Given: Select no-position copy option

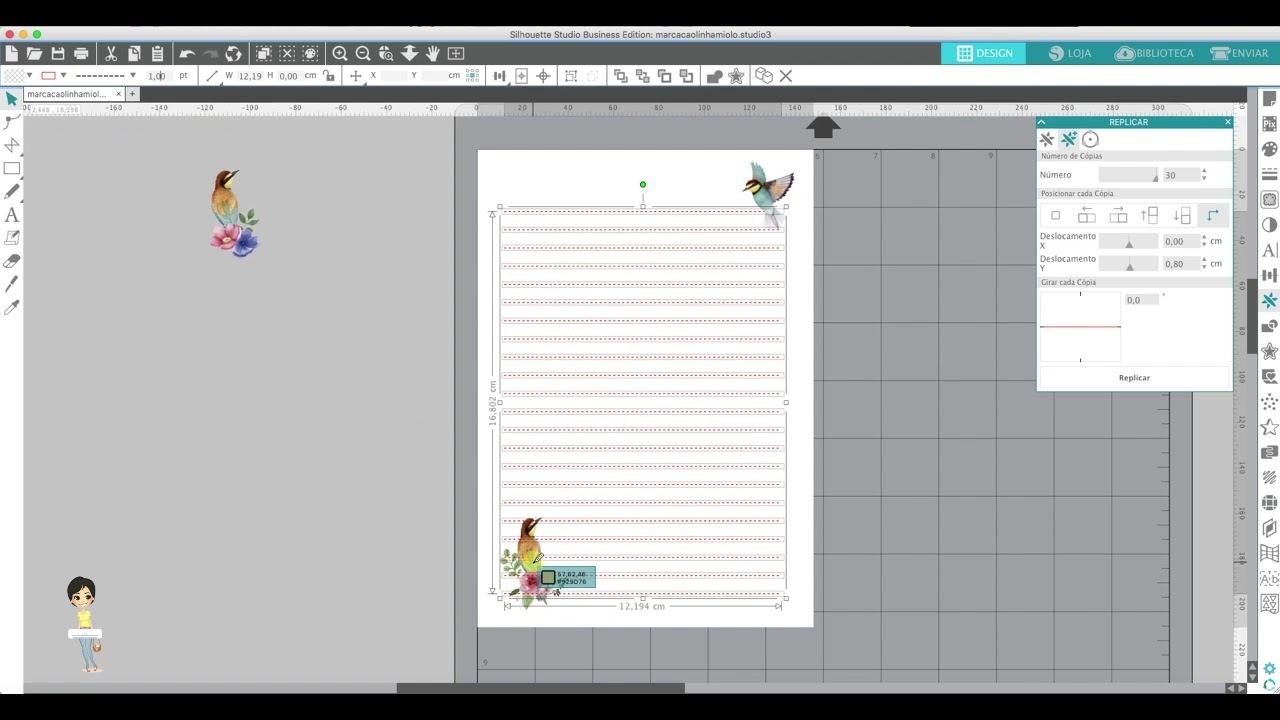Looking at the screenshot, I should pyautogui.click(x=1055, y=215).
